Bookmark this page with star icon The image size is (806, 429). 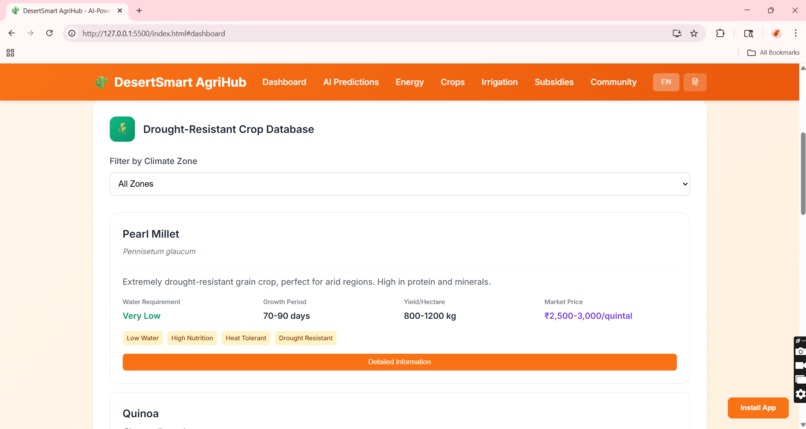[694, 33]
